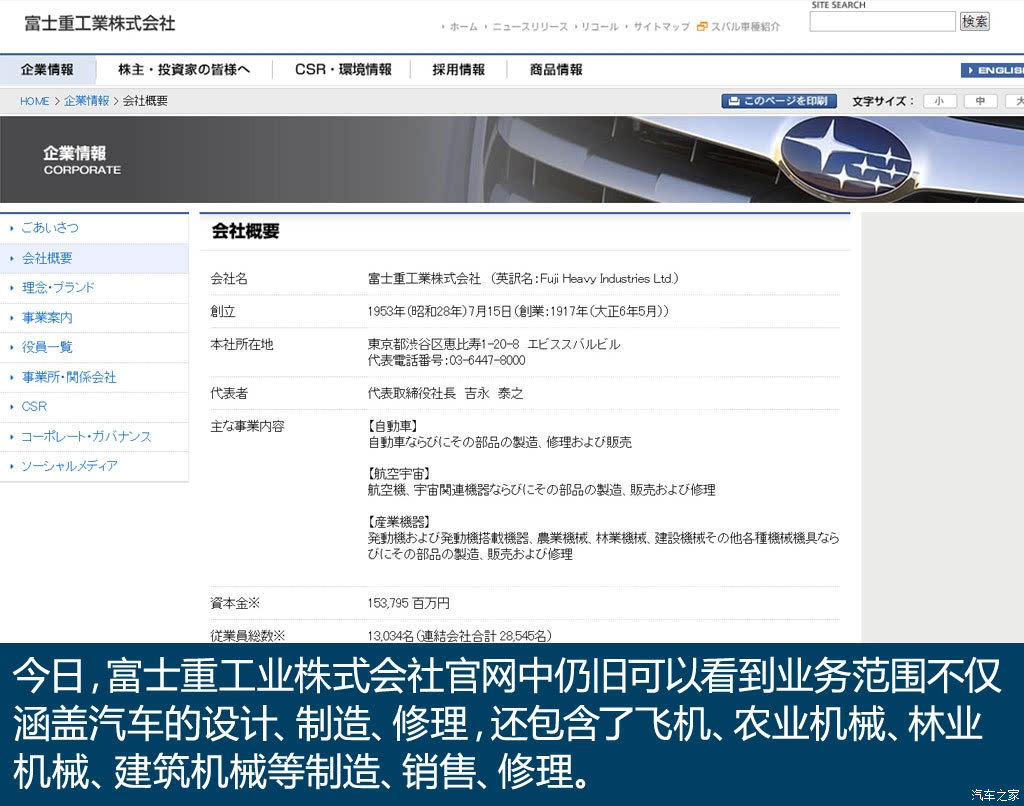Click the 富士重工業株式会社 site logo
This screenshot has height=806, width=1024.
tap(100, 24)
